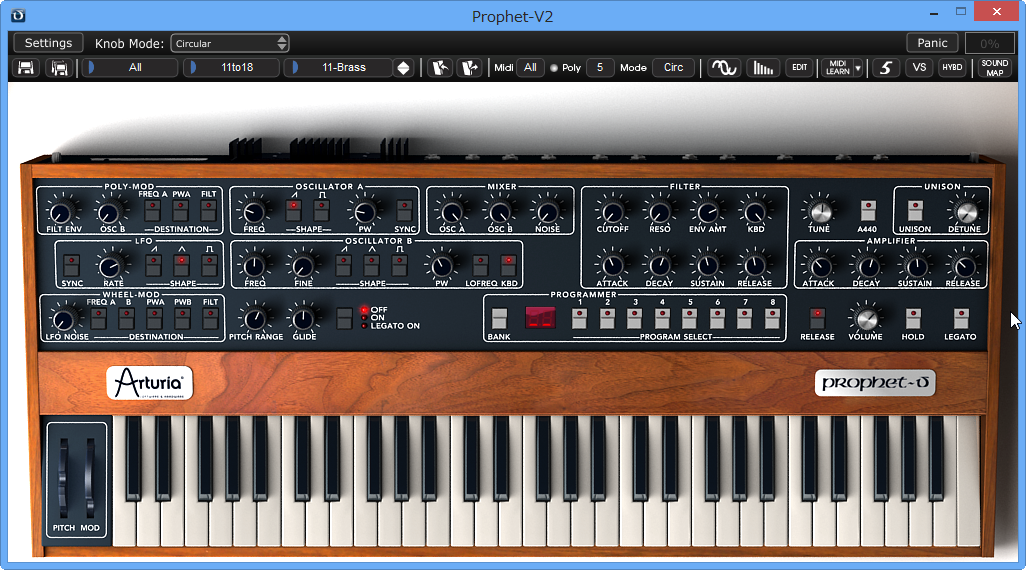The image size is (1026, 570).
Task: Click the filter RESO knob
Action: pos(660,212)
